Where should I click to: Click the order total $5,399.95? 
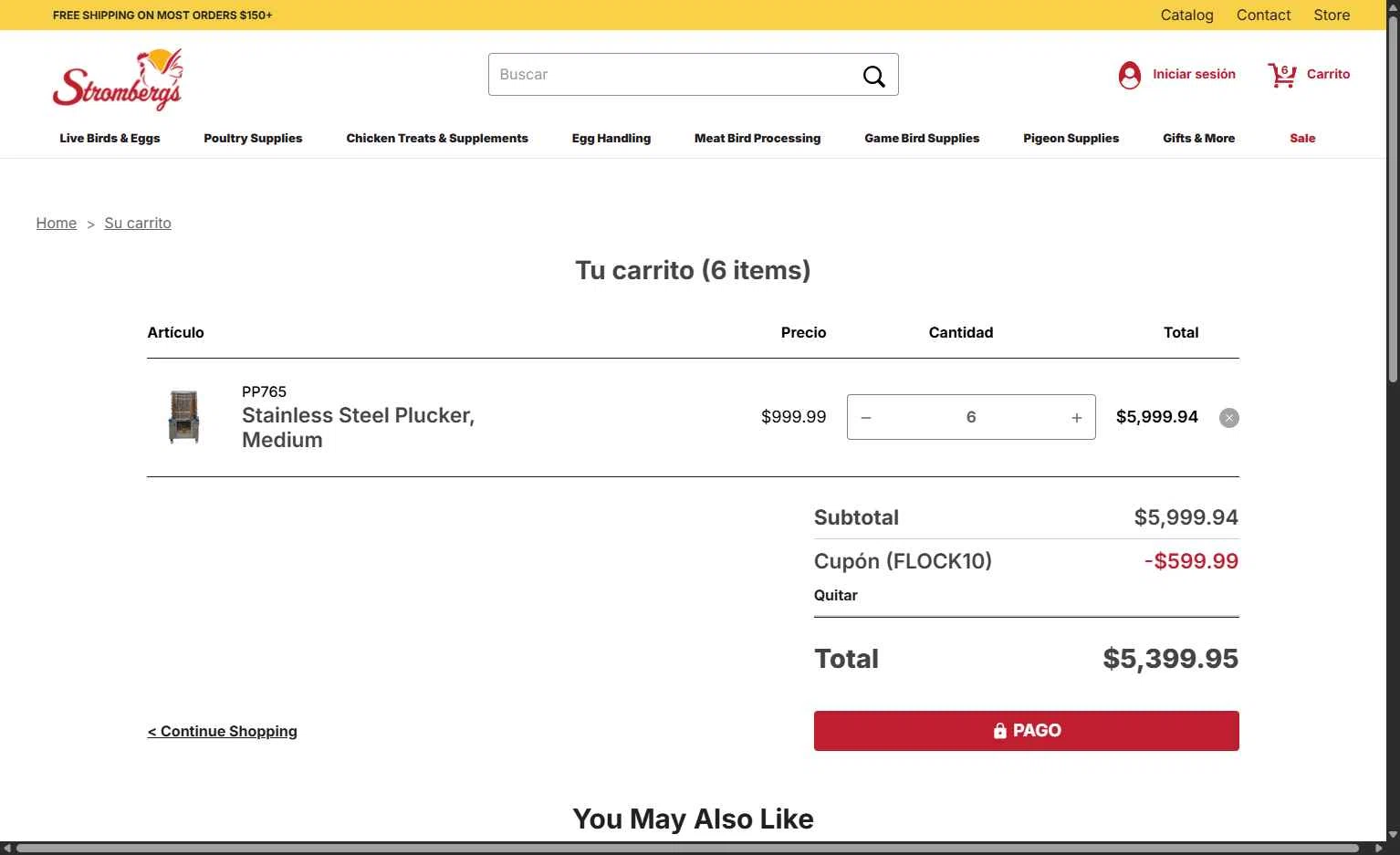pos(1171,659)
